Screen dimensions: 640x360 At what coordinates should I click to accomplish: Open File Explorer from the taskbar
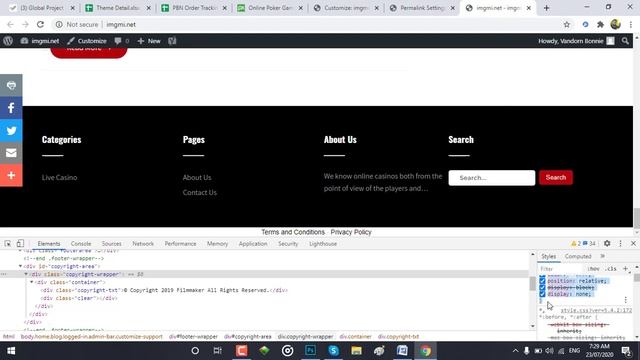356,351
